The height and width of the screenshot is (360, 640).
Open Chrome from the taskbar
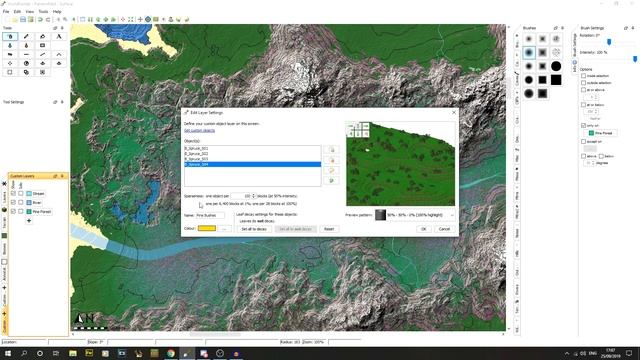click(171, 353)
